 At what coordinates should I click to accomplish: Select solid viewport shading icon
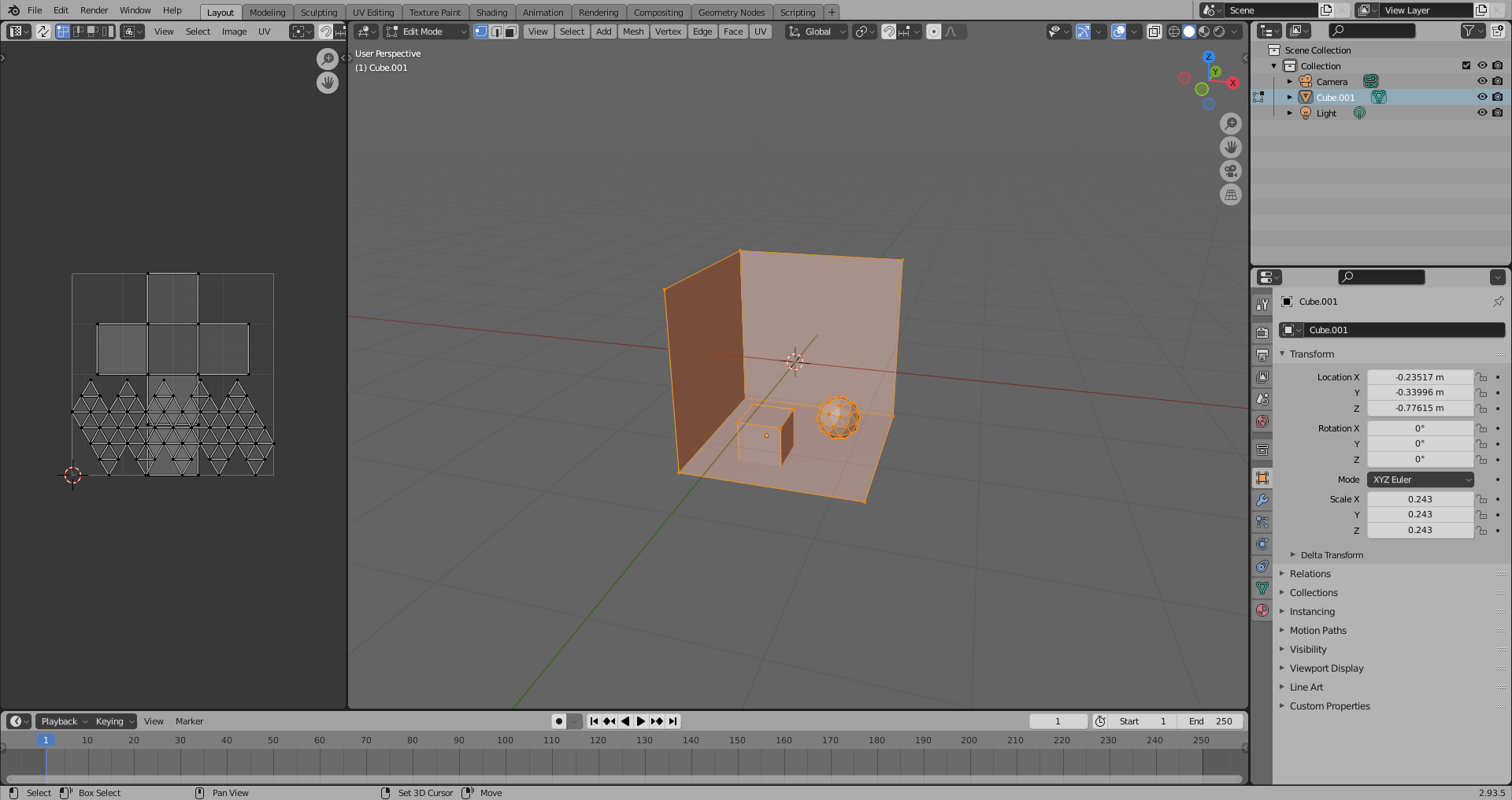tap(1189, 31)
